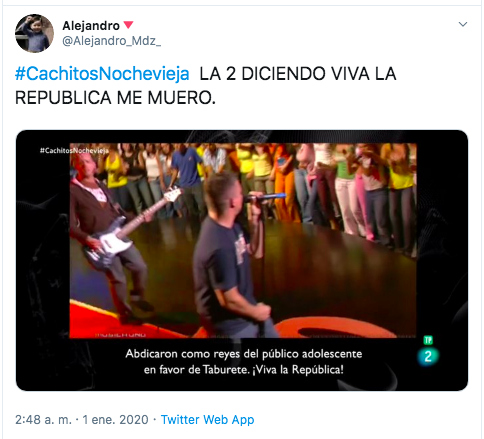This screenshot has height=439, width=484.
Task: Click the 2:48 a. m. tweet timestamp
Action: tap(43, 420)
